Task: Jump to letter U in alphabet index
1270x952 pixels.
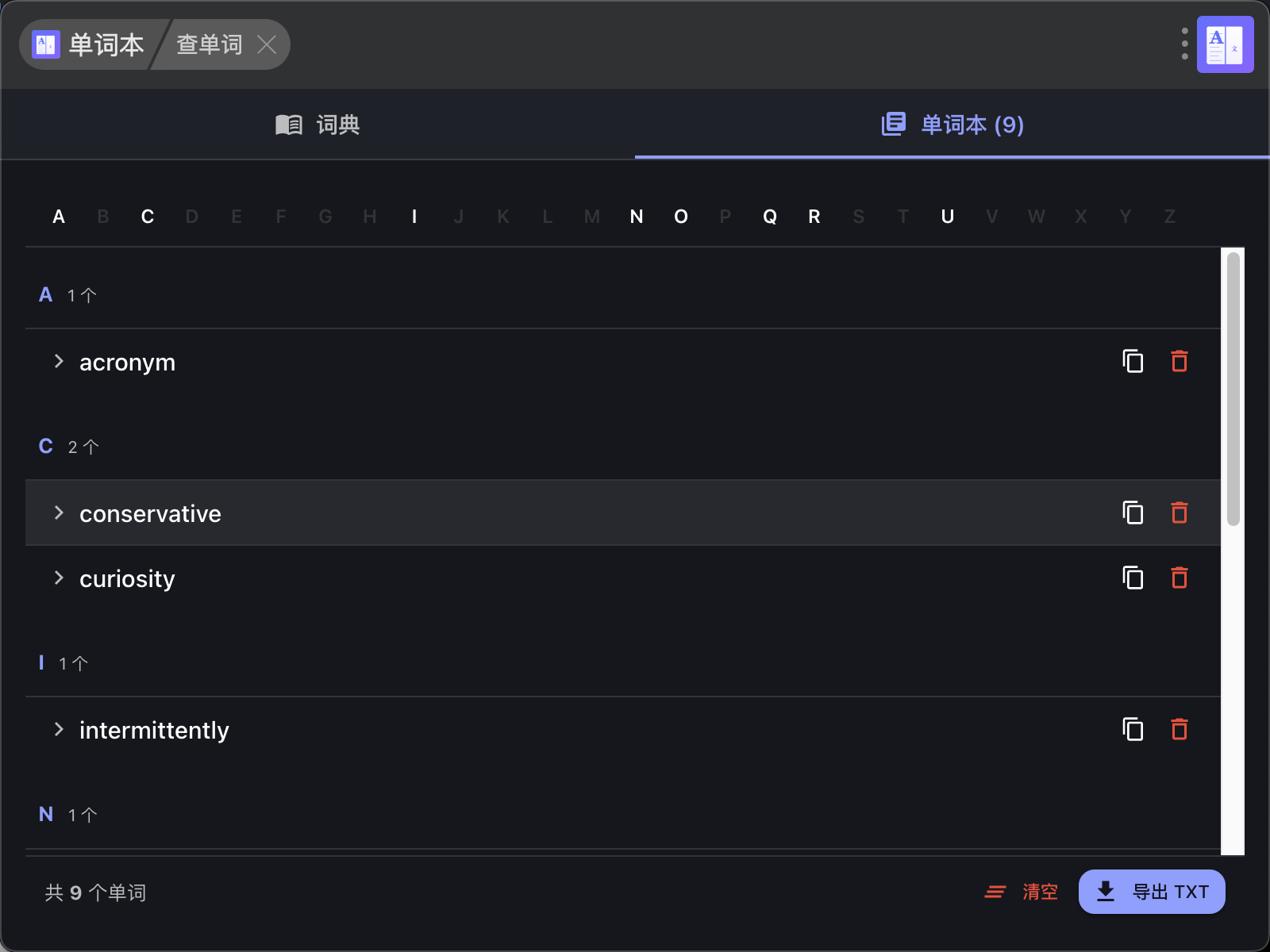Action: point(948,217)
